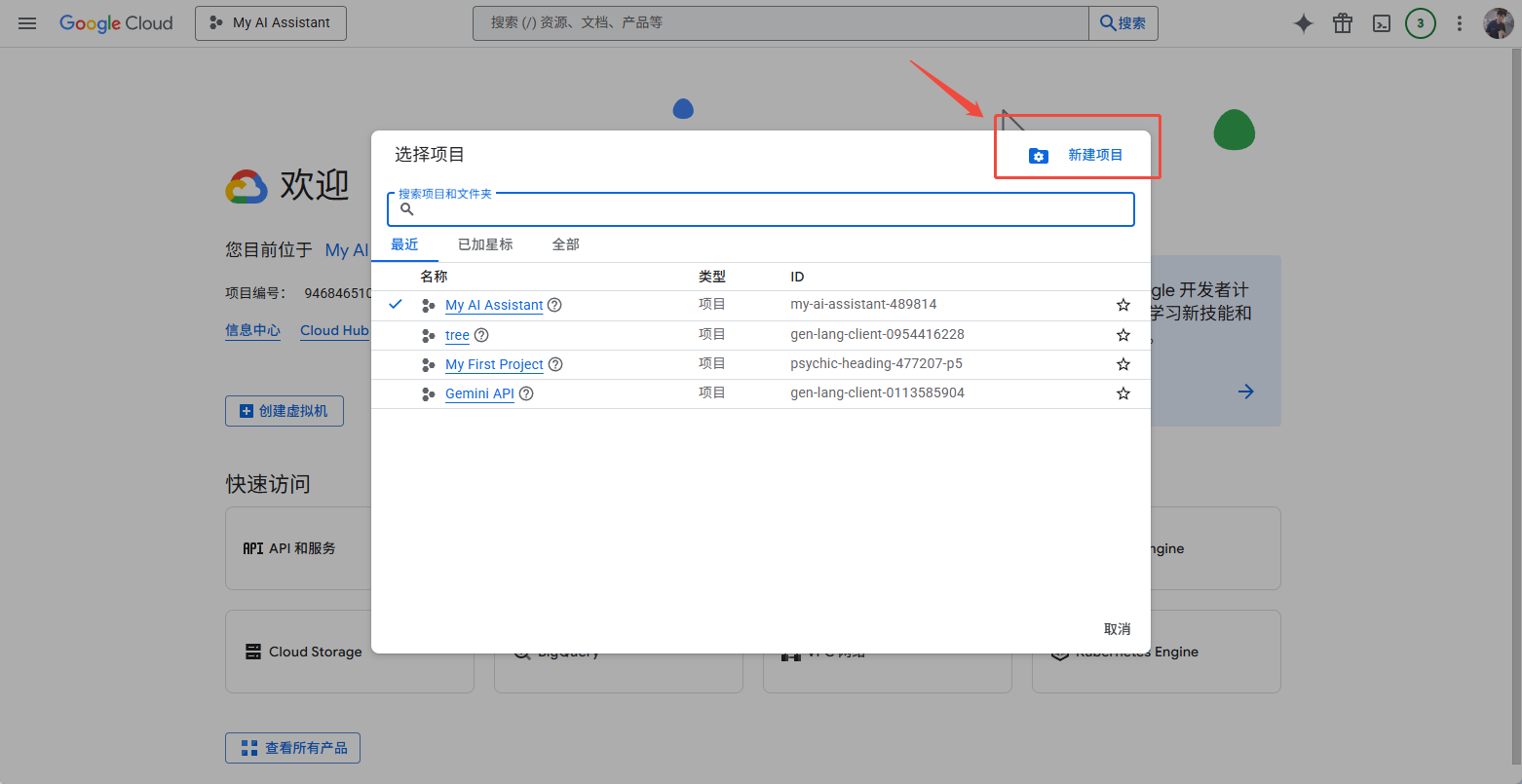This screenshot has height=784, width=1522.
Task: Click help icon next to My AI Assistant
Action: coord(554,305)
